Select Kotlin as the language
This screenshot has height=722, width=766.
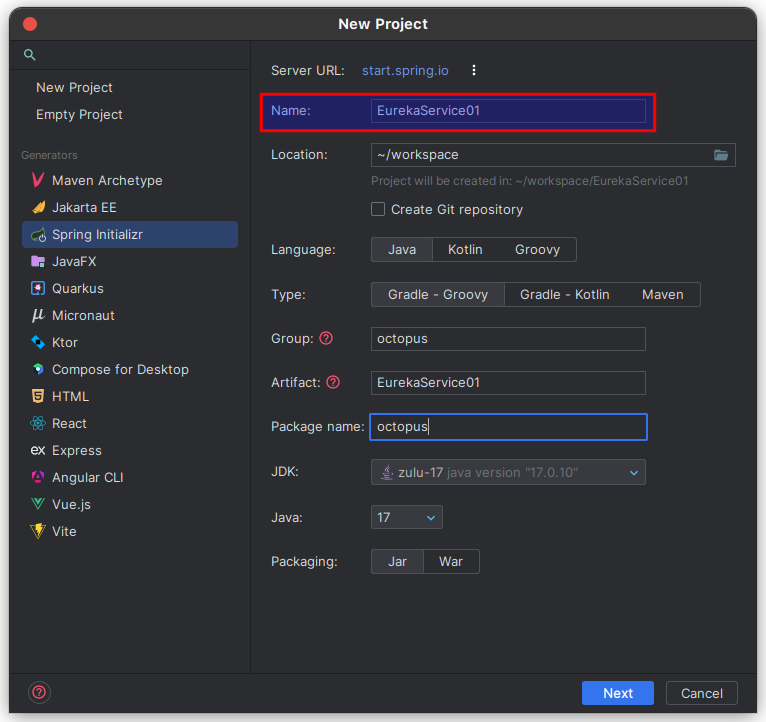[465, 250]
